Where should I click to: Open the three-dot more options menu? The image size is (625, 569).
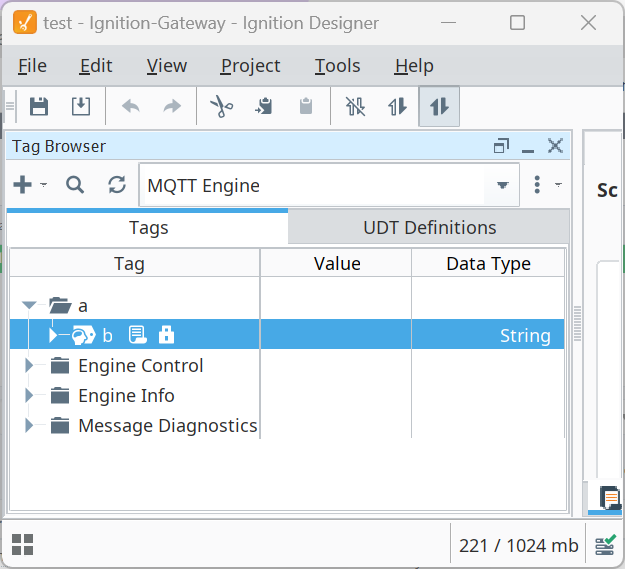click(537, 185)
